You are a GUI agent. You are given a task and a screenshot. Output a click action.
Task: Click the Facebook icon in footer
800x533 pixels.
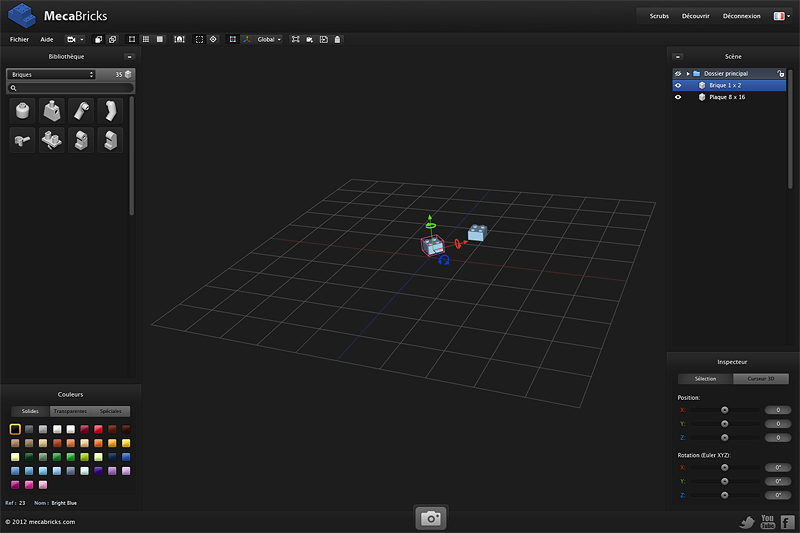(x=787, y=521)
